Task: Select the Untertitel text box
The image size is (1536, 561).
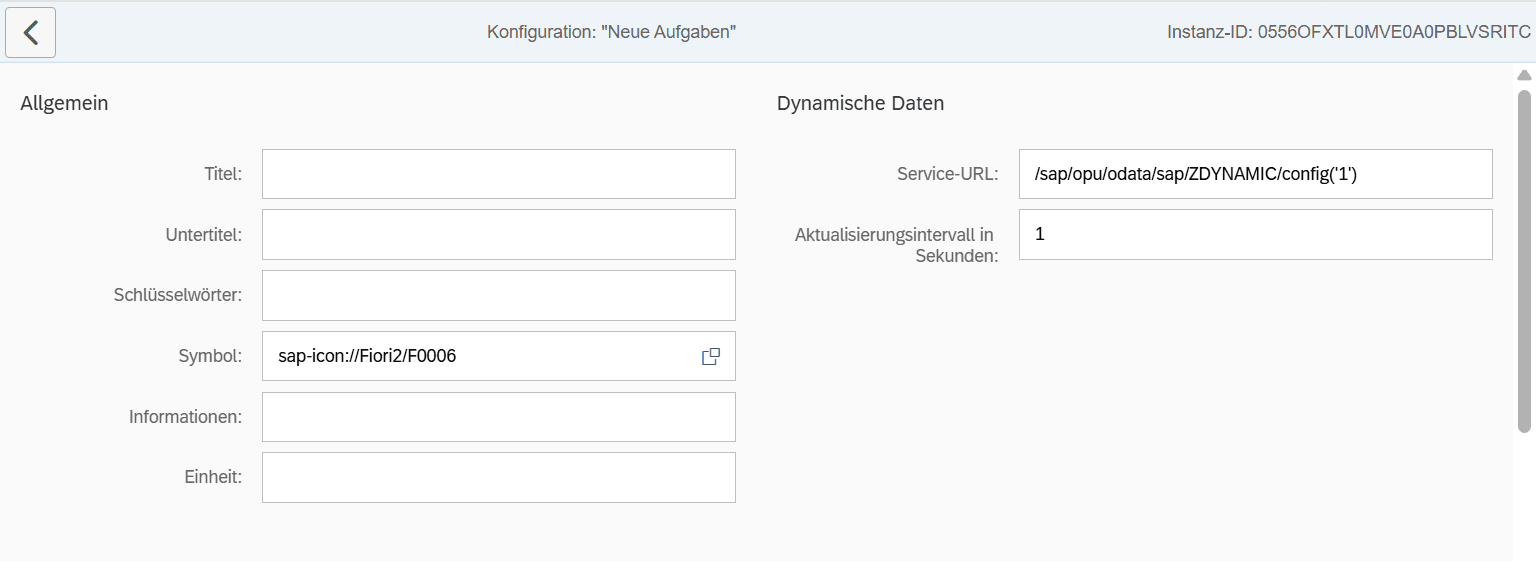Action: [498, 235]
